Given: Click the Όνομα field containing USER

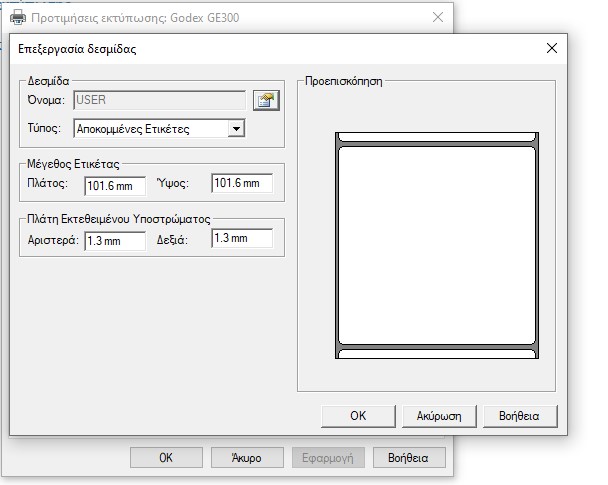Looking at the screenshot, I should click(160, 99).
